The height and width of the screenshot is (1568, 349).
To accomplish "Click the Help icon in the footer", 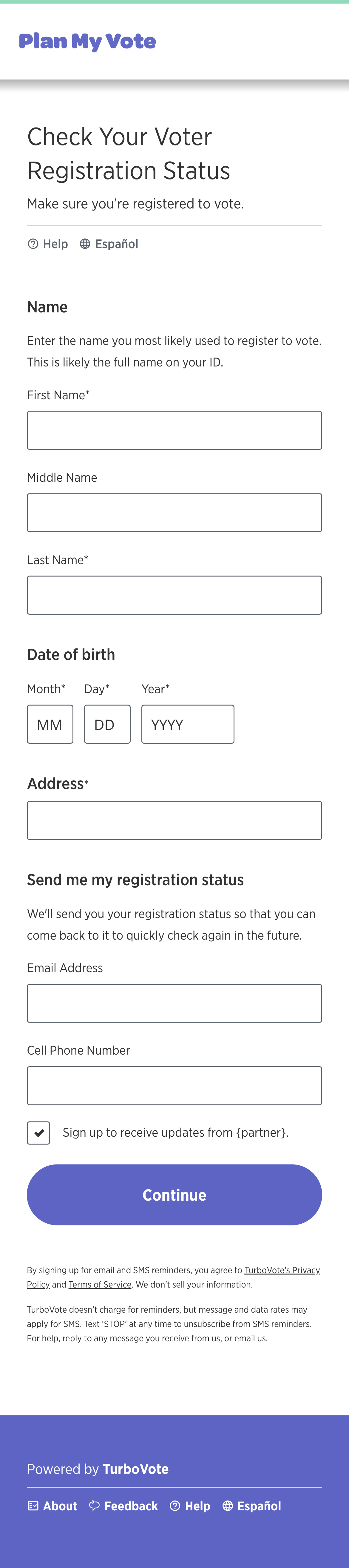I will (x=176, y=1505).
